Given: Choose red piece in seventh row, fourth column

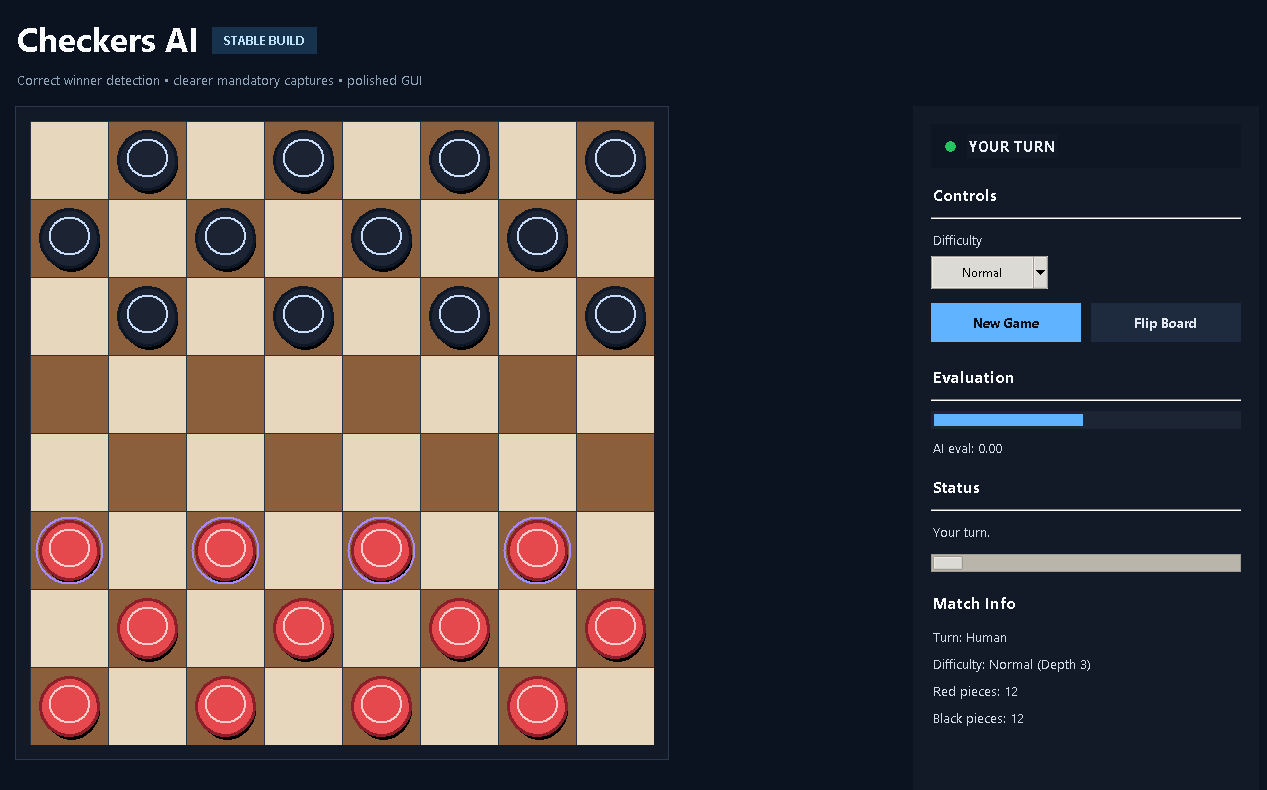Looking at the screenshot, I should click(x=304, y=628).
